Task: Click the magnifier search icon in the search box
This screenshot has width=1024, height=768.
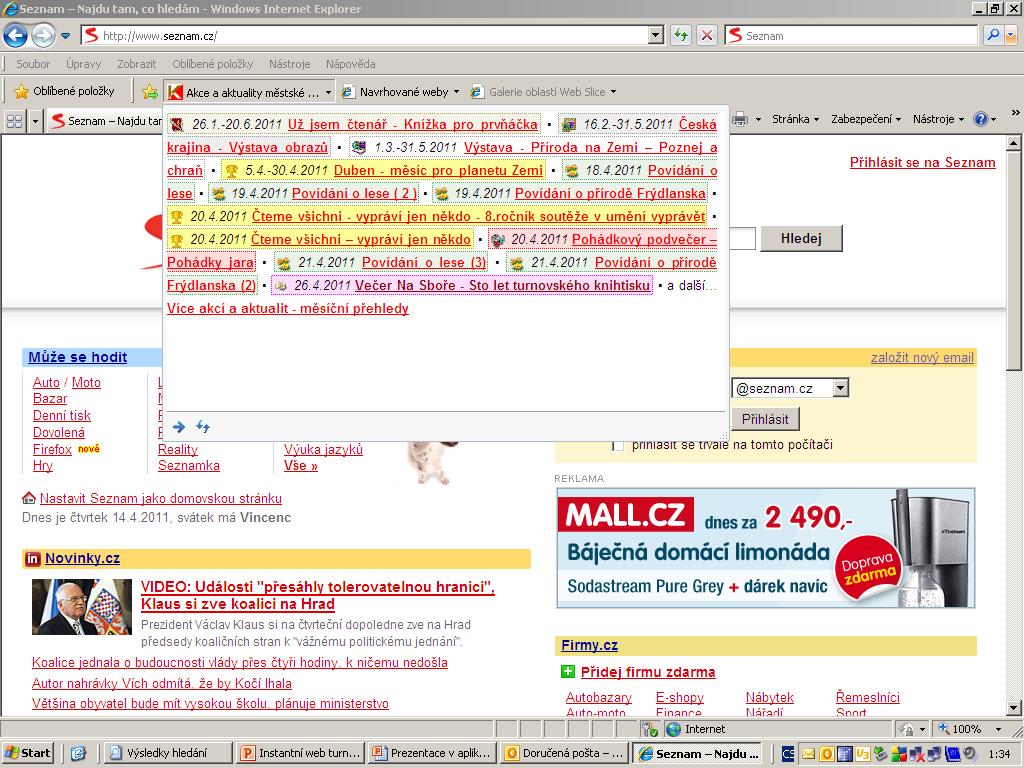Action: pyautogui.click(x=993, y=35)
